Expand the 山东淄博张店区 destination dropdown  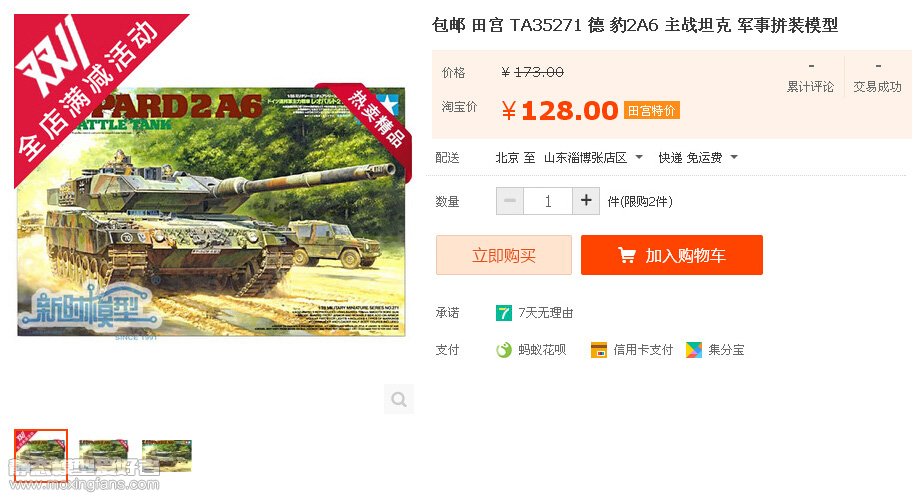[x=593, y=158]
